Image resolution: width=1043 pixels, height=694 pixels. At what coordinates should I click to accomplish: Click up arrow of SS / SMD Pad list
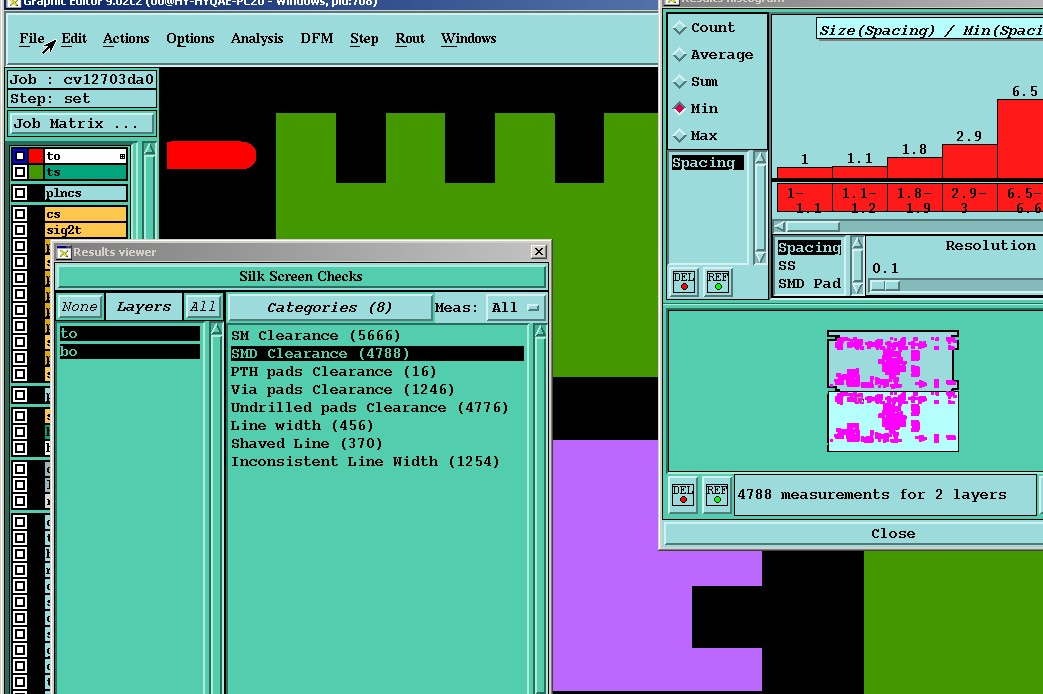(x=857, y=244)
